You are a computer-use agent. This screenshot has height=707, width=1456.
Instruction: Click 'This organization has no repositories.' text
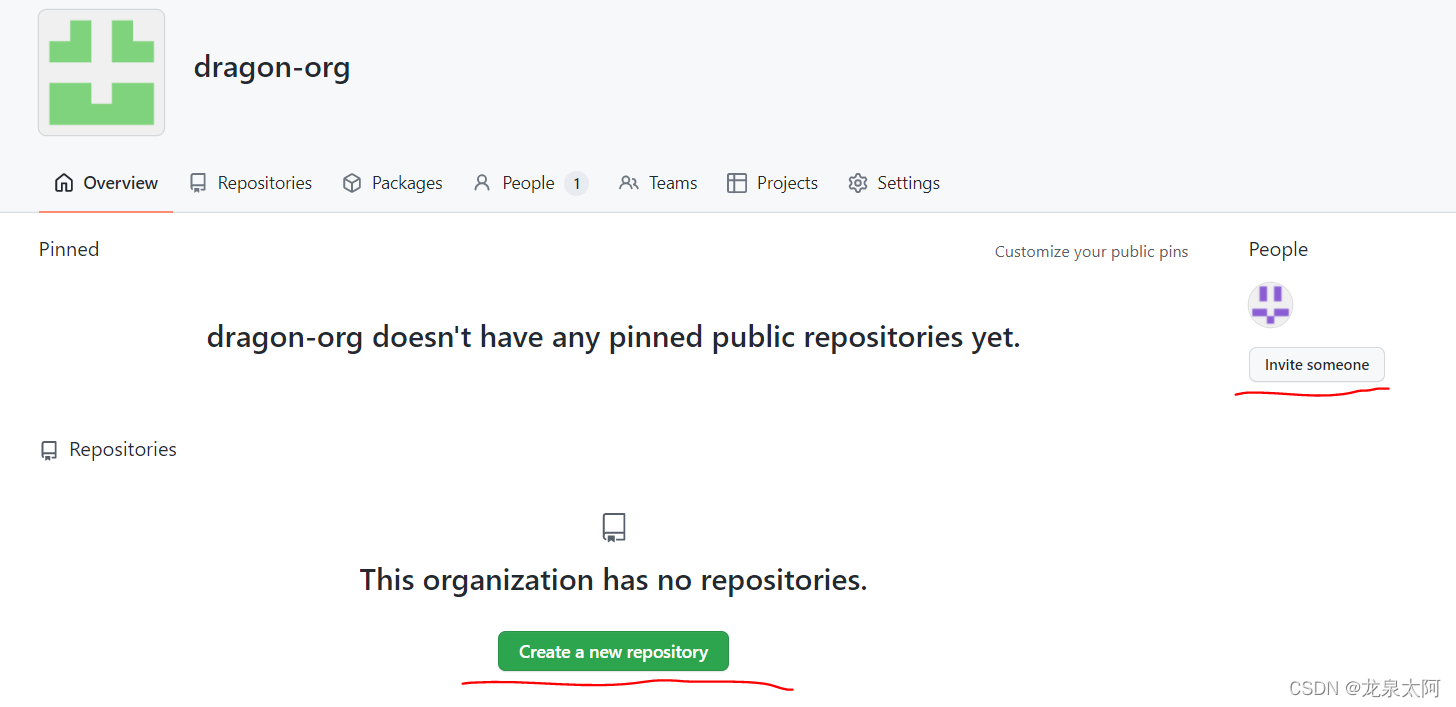click(x=613, y=580)
